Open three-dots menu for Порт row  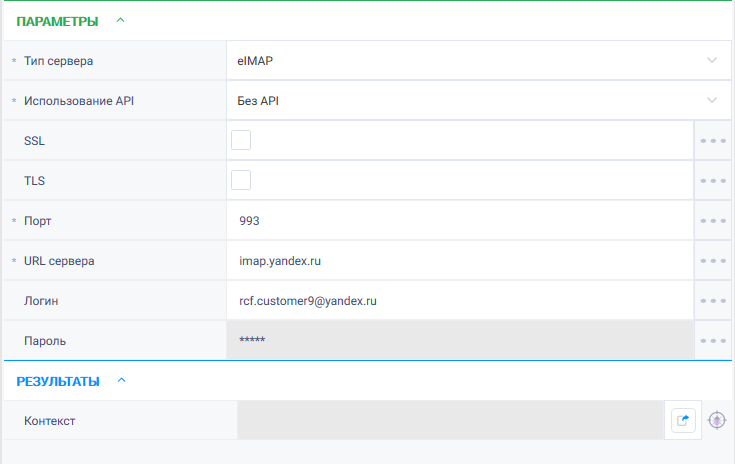713,221
